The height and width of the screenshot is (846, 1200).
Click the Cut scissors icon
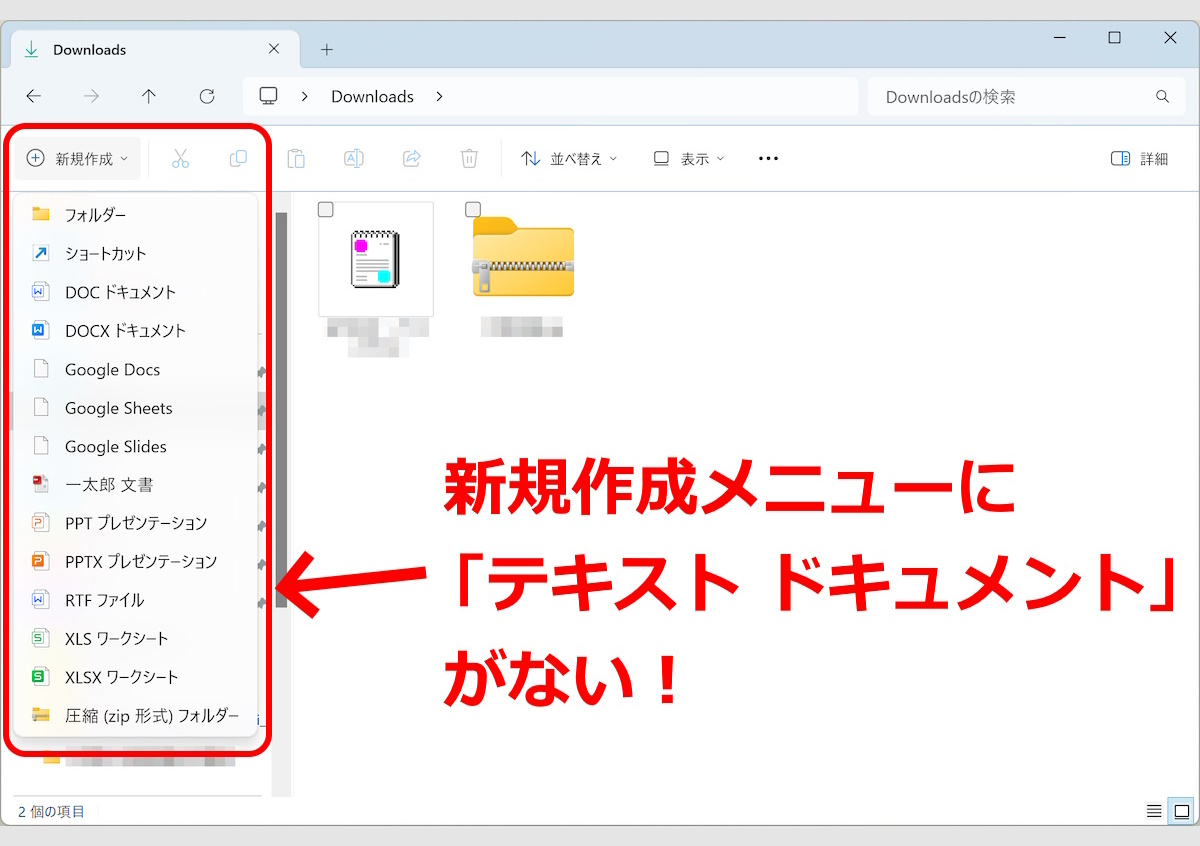point(180,159)
